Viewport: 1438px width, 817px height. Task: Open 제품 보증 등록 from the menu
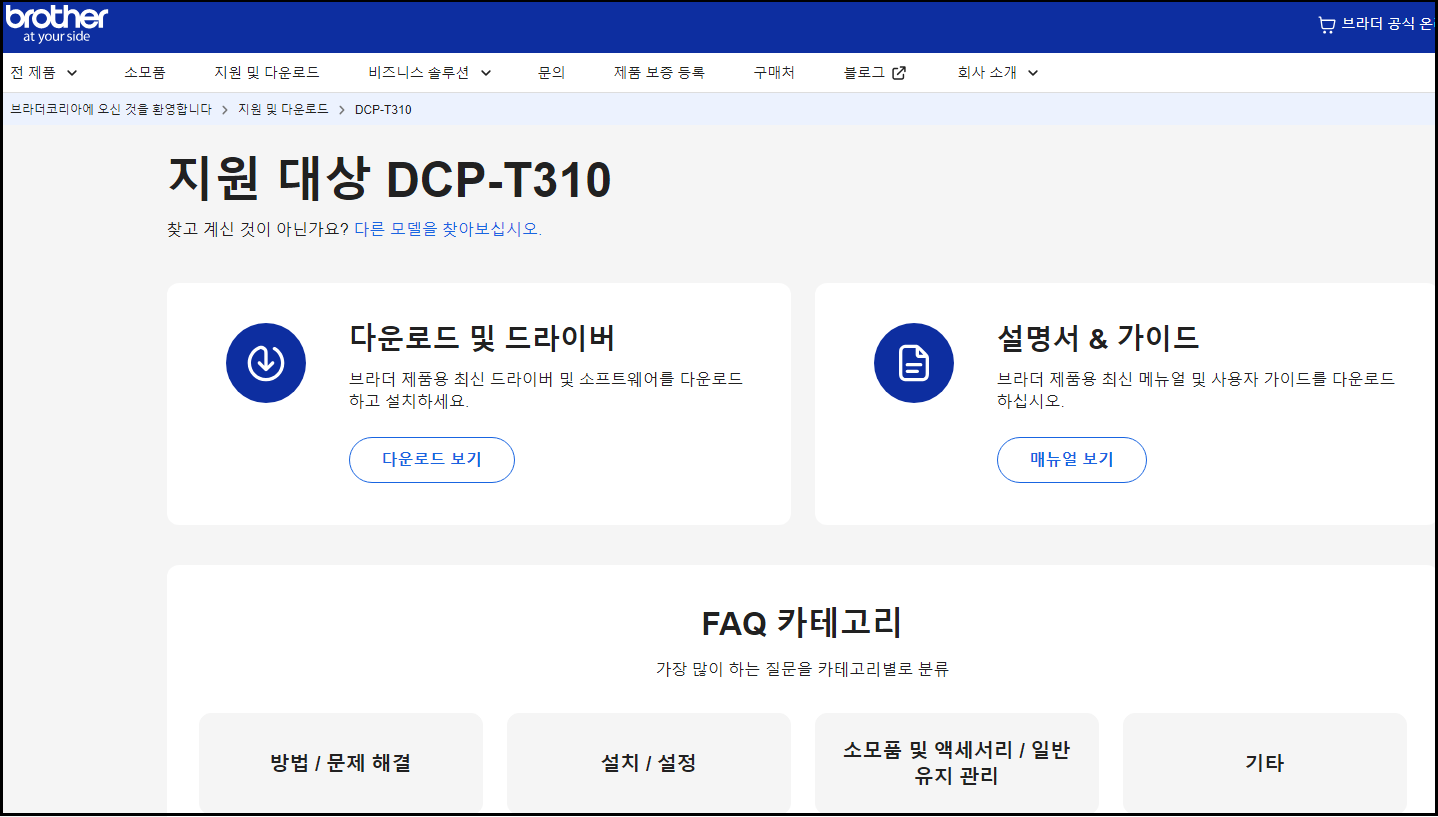(x=657, y=72)
